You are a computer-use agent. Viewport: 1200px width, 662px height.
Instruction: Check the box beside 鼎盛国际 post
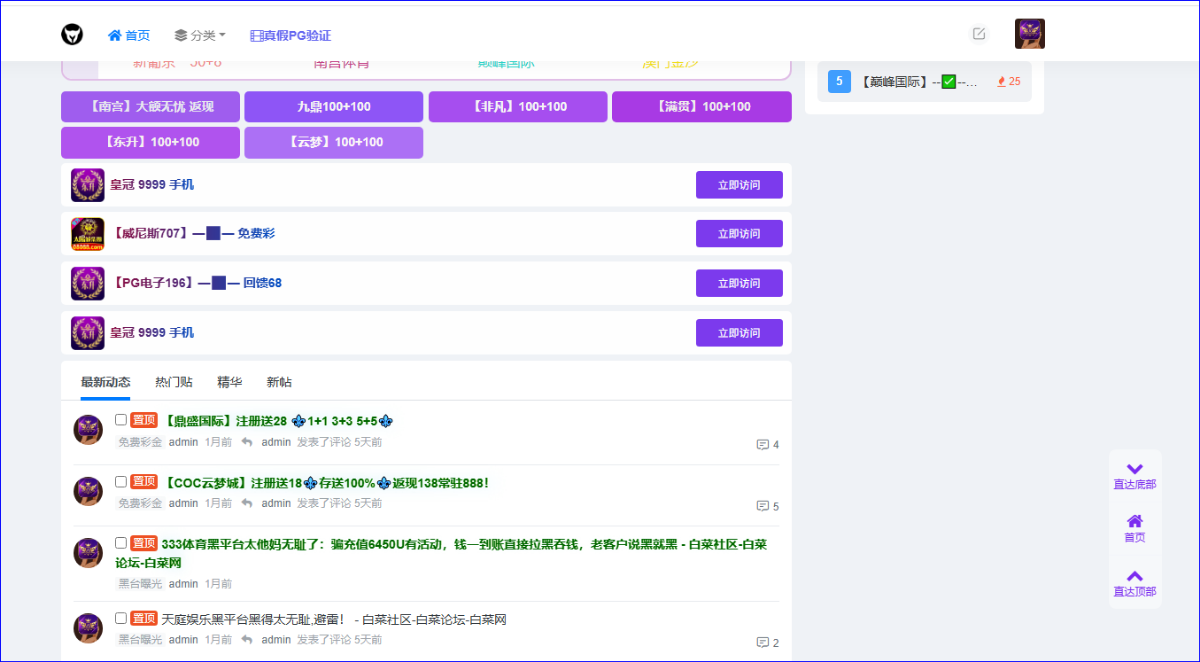click(x=121, y=420)
